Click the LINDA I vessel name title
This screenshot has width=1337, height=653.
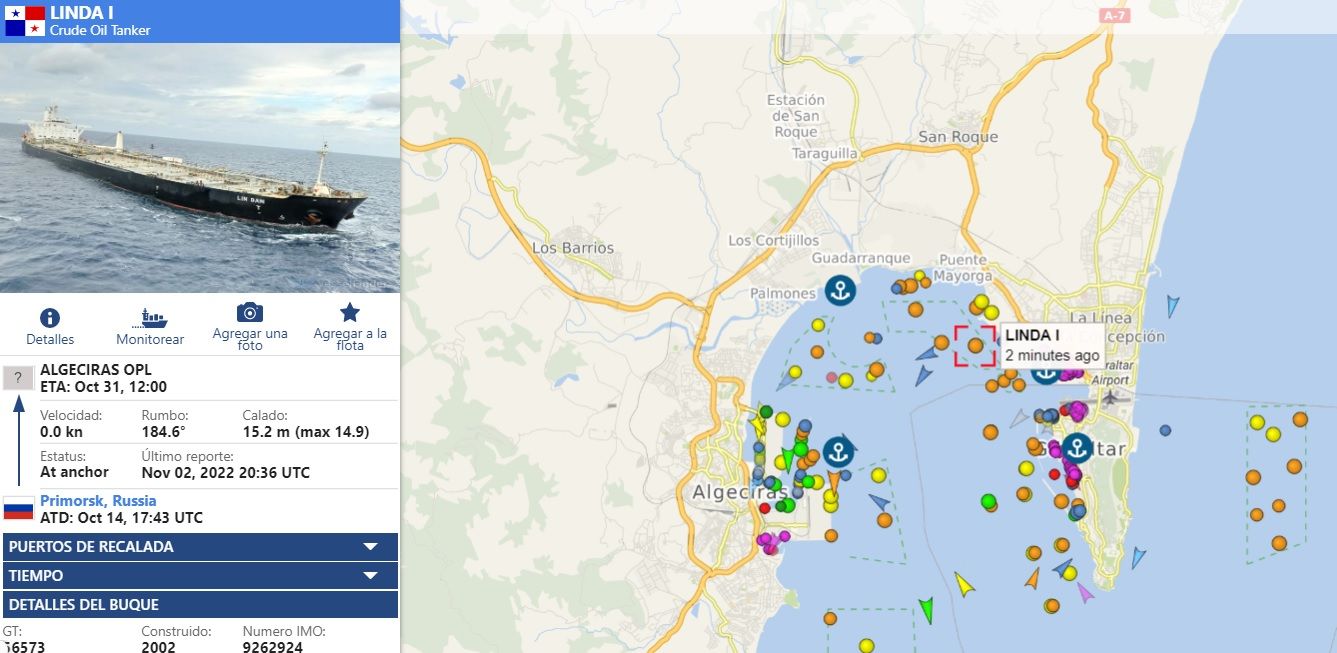click(x=81, y=12)
